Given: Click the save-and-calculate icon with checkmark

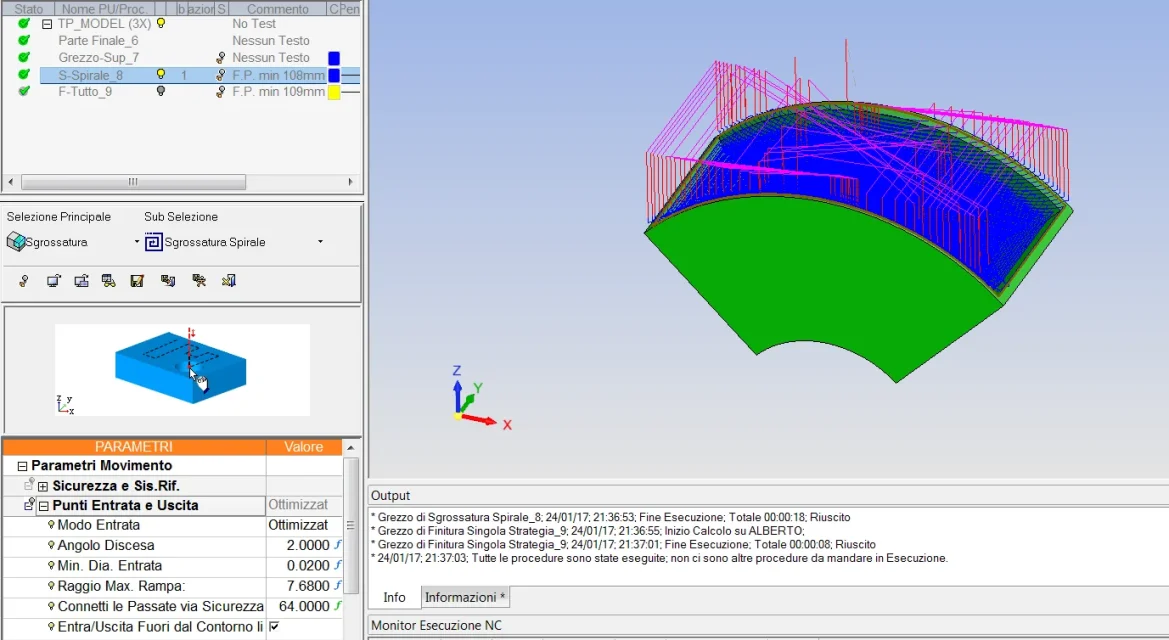Looking at the screenshot, I should coord(137,280).
